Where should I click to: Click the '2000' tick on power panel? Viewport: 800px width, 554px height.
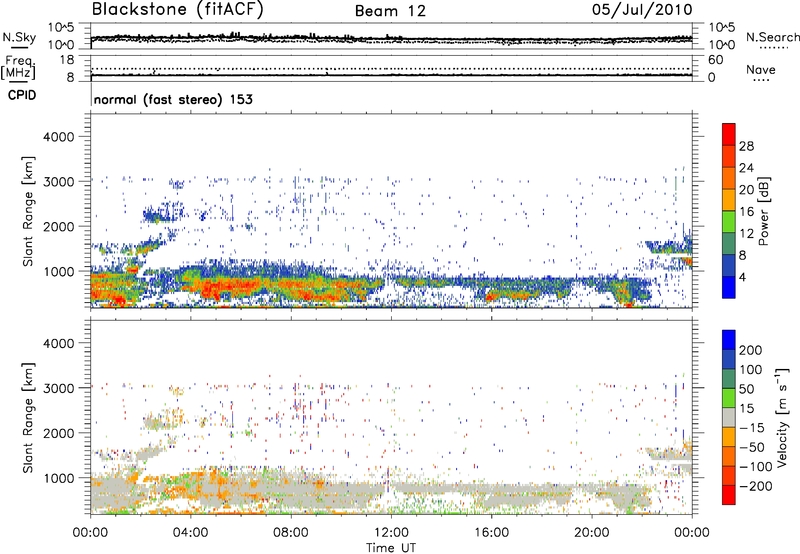pyautogui.click(x=59, y=226)
